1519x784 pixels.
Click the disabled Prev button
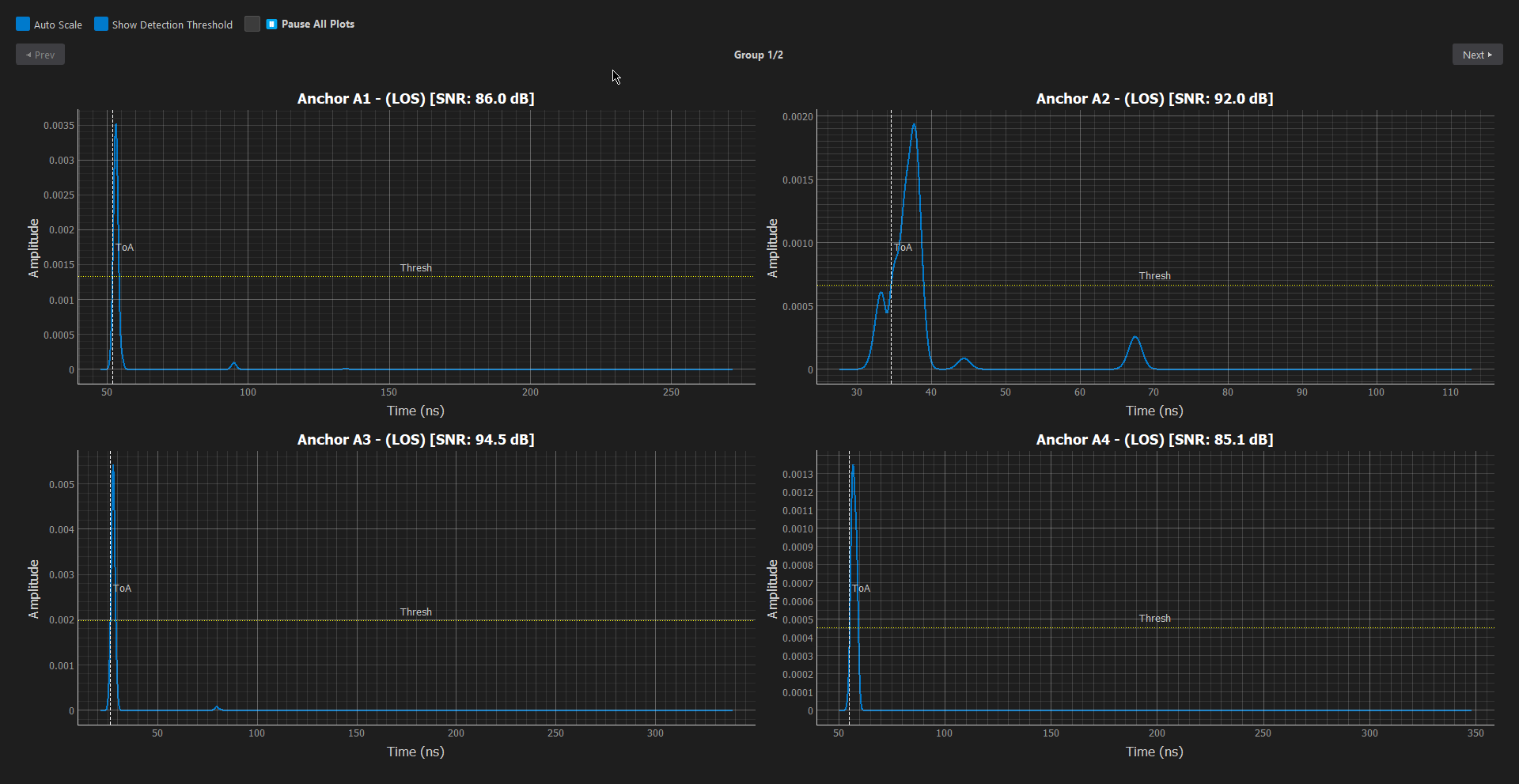coord(40,54)
